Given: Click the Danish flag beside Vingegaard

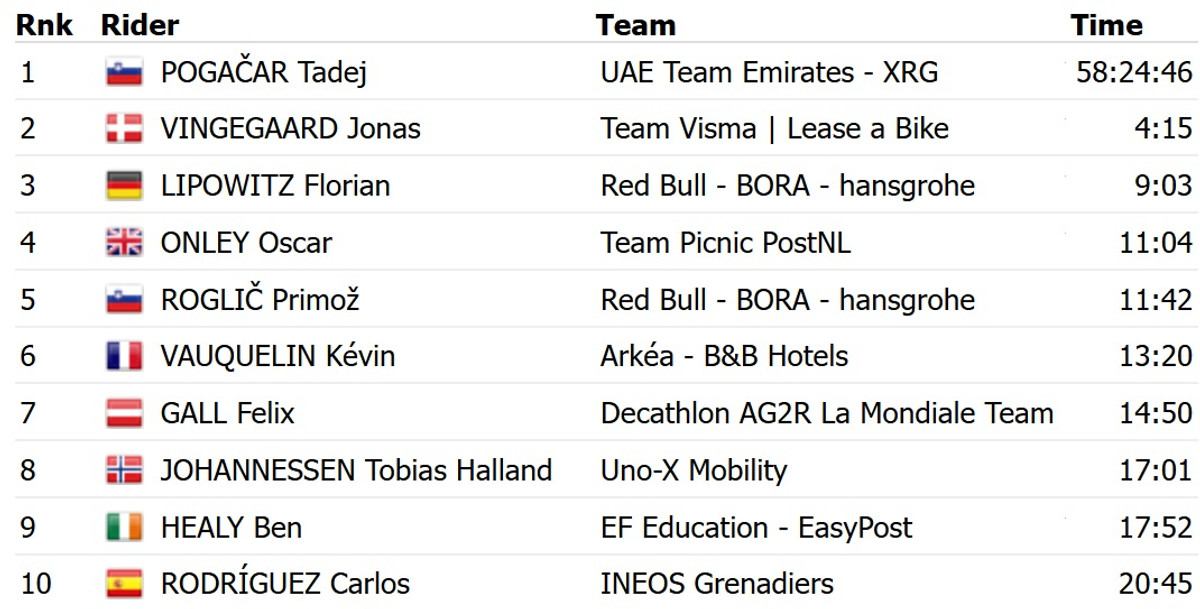Looking at the screenshot, I should click(x=124, y=129).
